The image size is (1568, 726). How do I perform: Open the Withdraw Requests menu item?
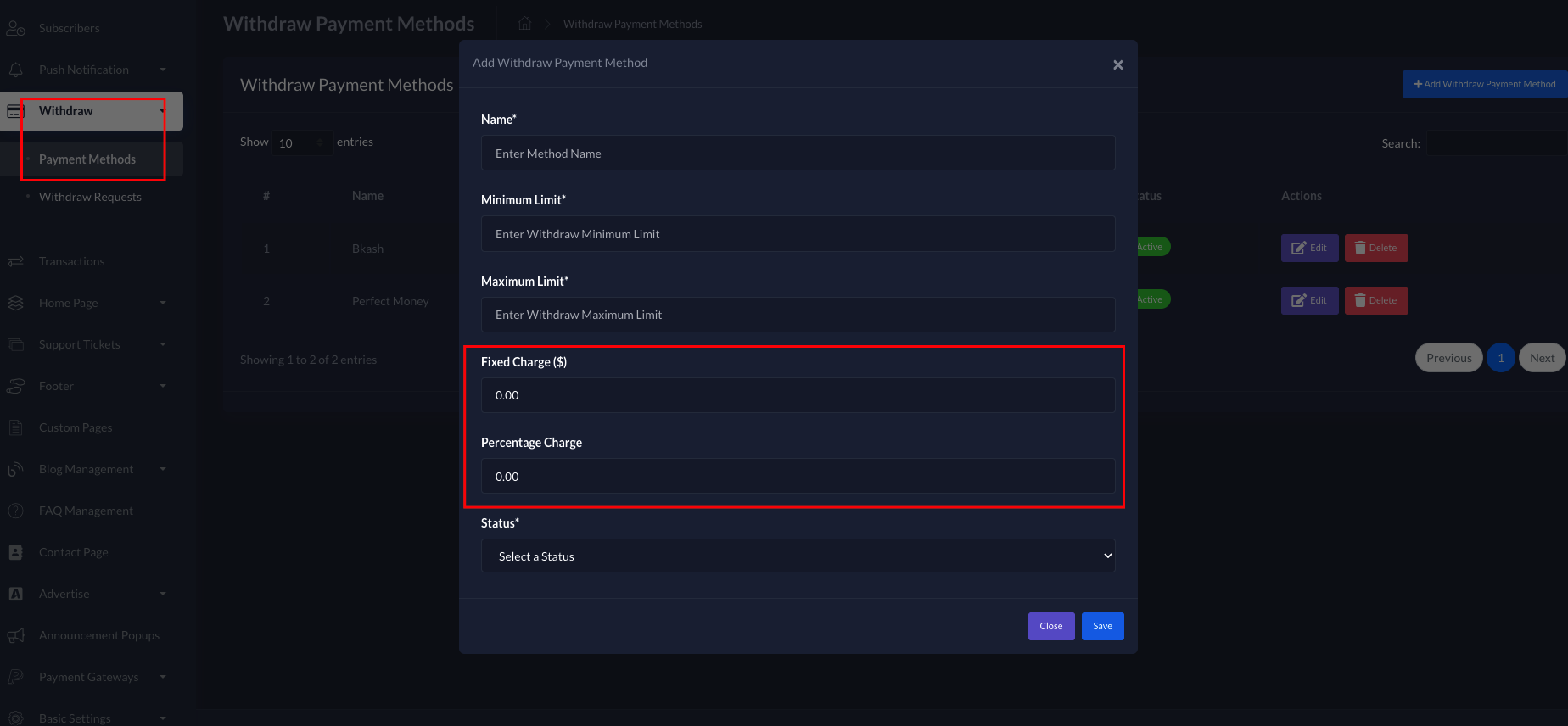point(90,197)
